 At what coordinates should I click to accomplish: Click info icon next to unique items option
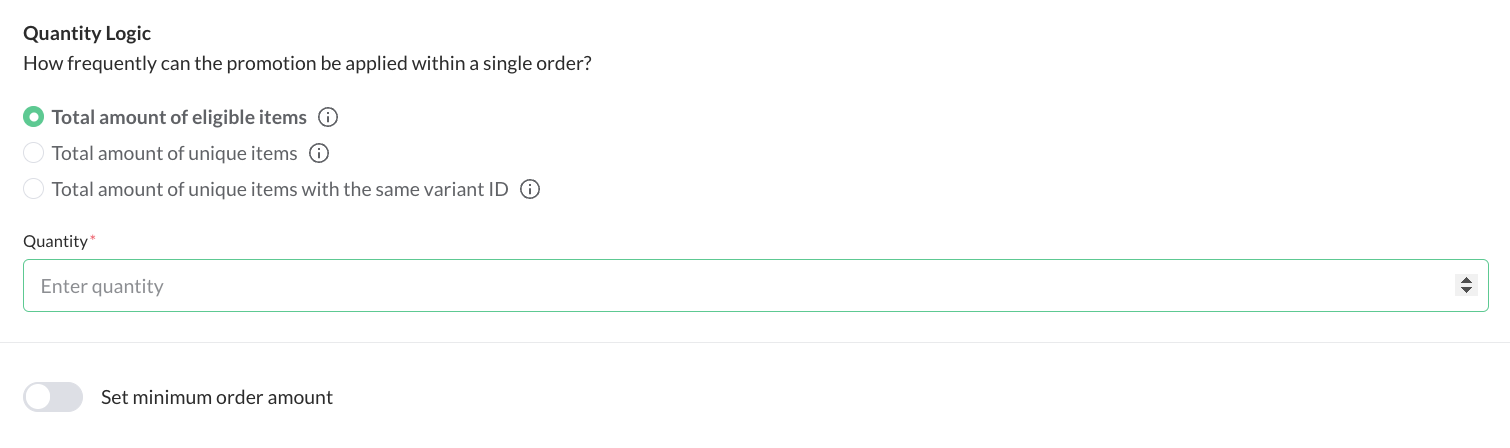319,154
